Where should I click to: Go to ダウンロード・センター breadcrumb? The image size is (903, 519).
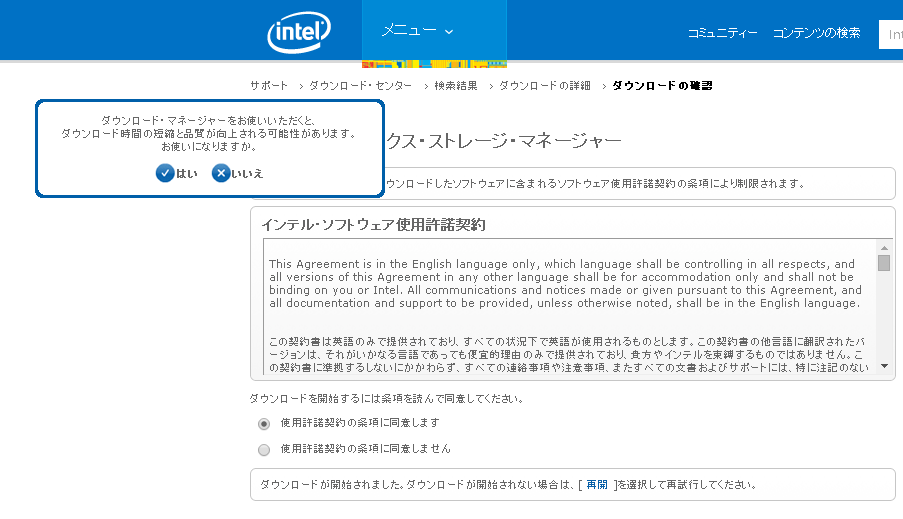tap(361, 86)
